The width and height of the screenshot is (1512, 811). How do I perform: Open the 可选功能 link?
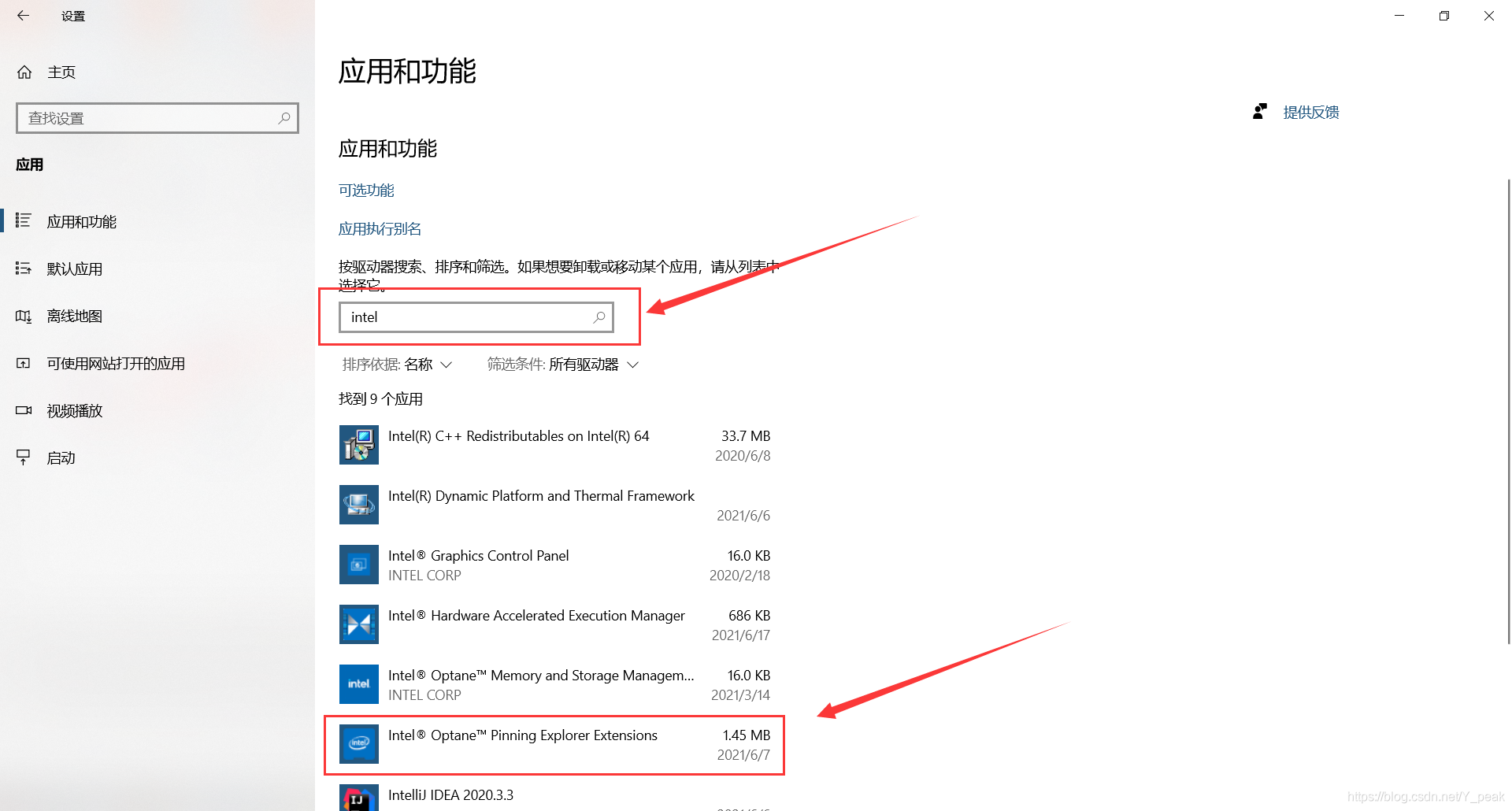[x=366, y=191]
